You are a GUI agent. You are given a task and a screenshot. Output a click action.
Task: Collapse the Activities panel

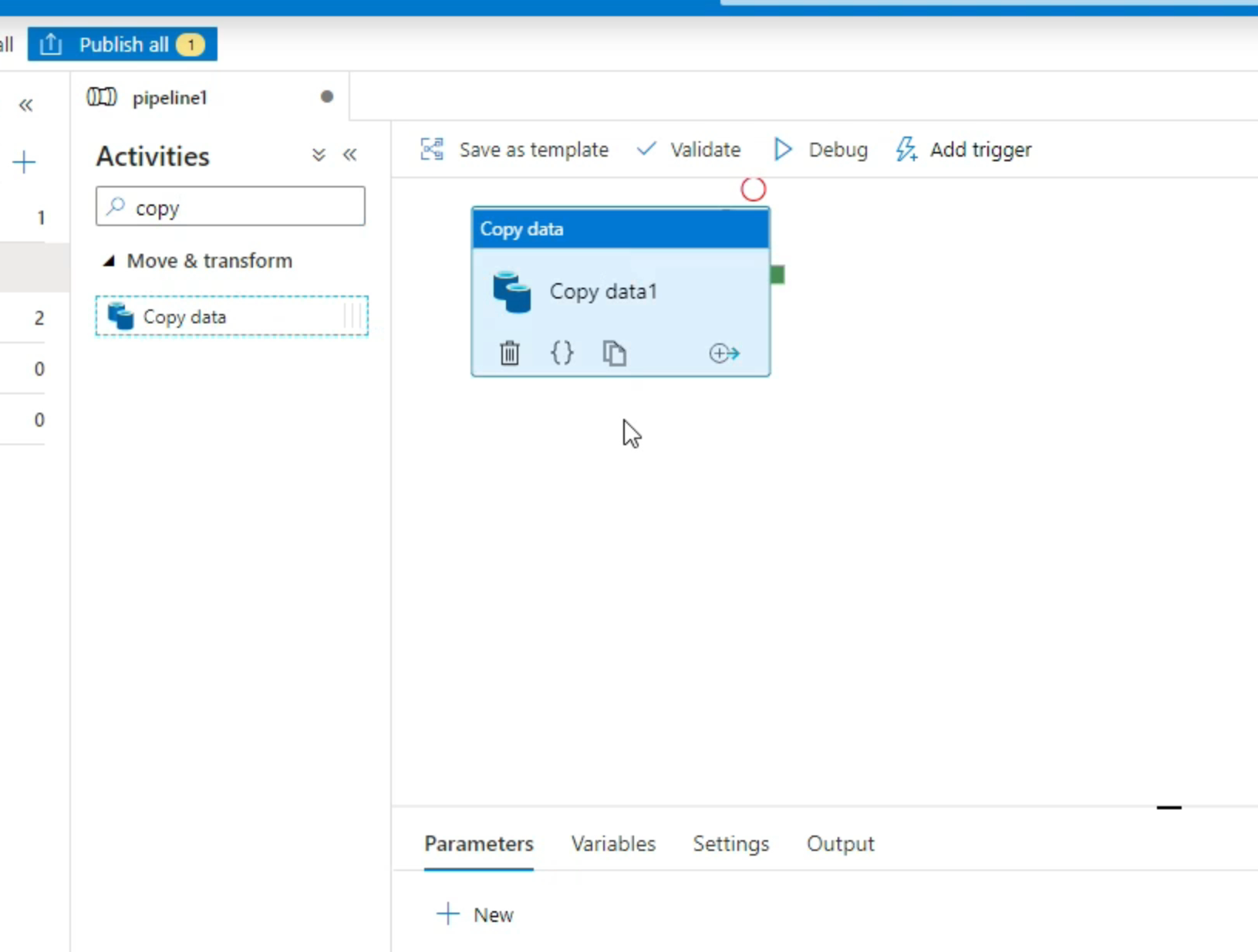350,155
